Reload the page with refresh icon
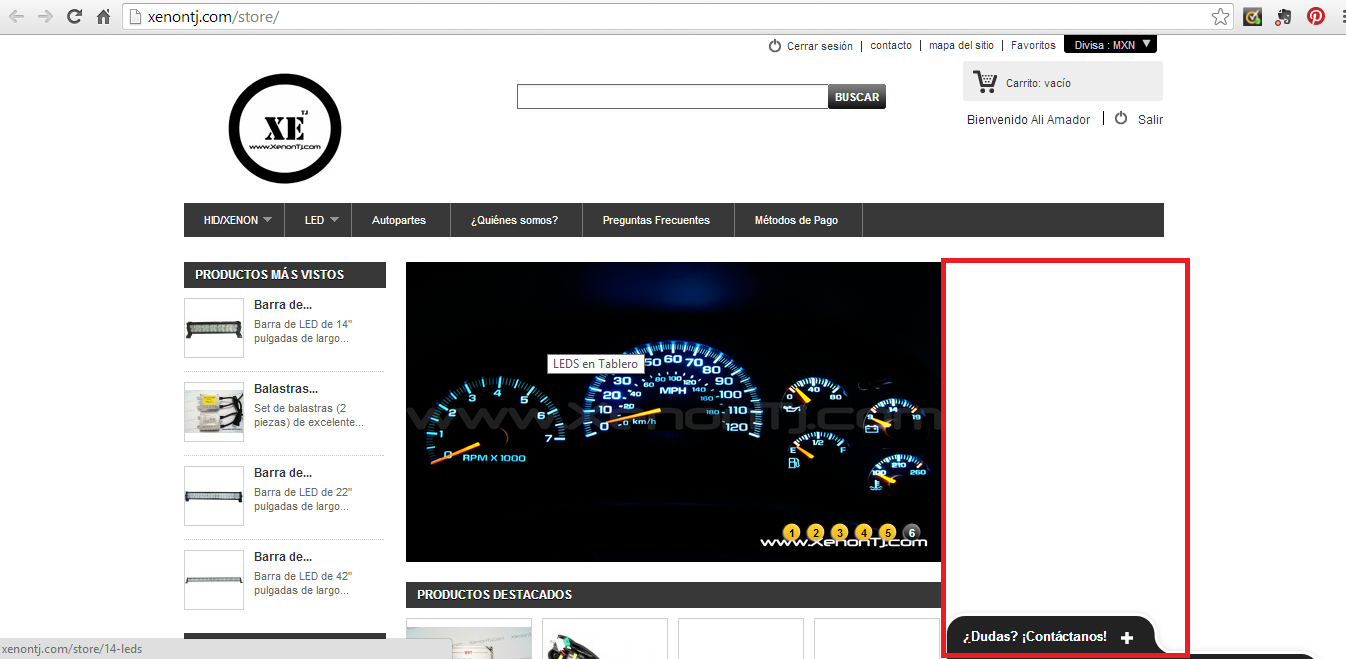The width and height of the screenshot is (1346, 659). tap(74, 17)
